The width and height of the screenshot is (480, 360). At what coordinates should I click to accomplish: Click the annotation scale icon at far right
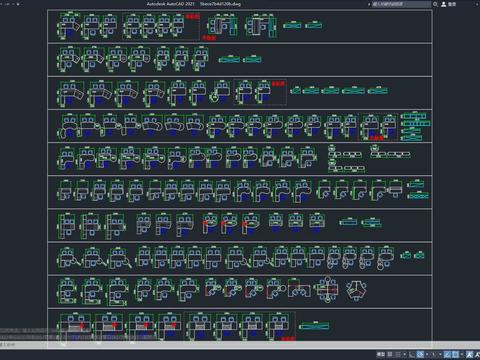[477, 354]
